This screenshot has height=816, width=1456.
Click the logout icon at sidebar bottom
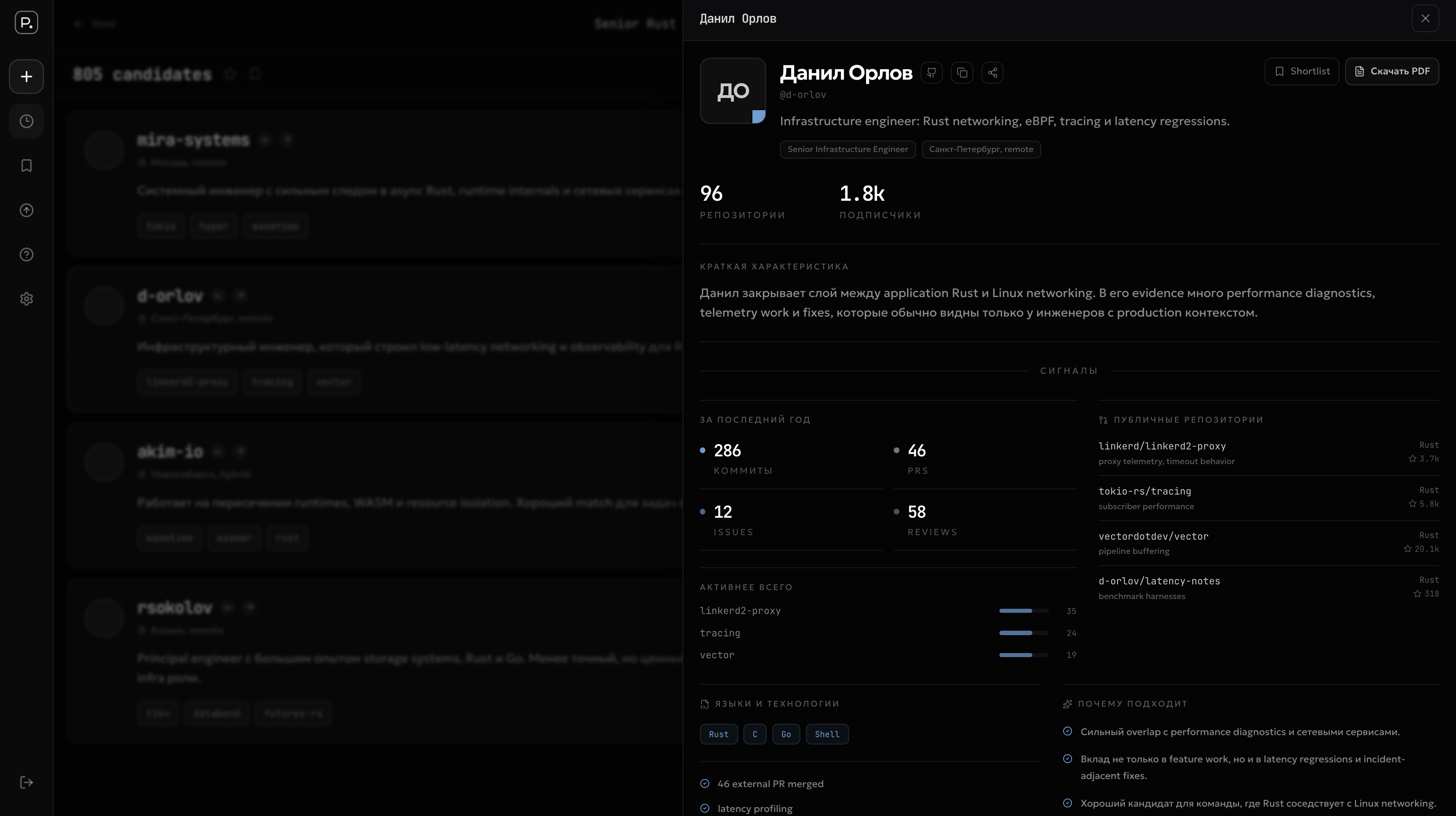(x=26, y=782)
